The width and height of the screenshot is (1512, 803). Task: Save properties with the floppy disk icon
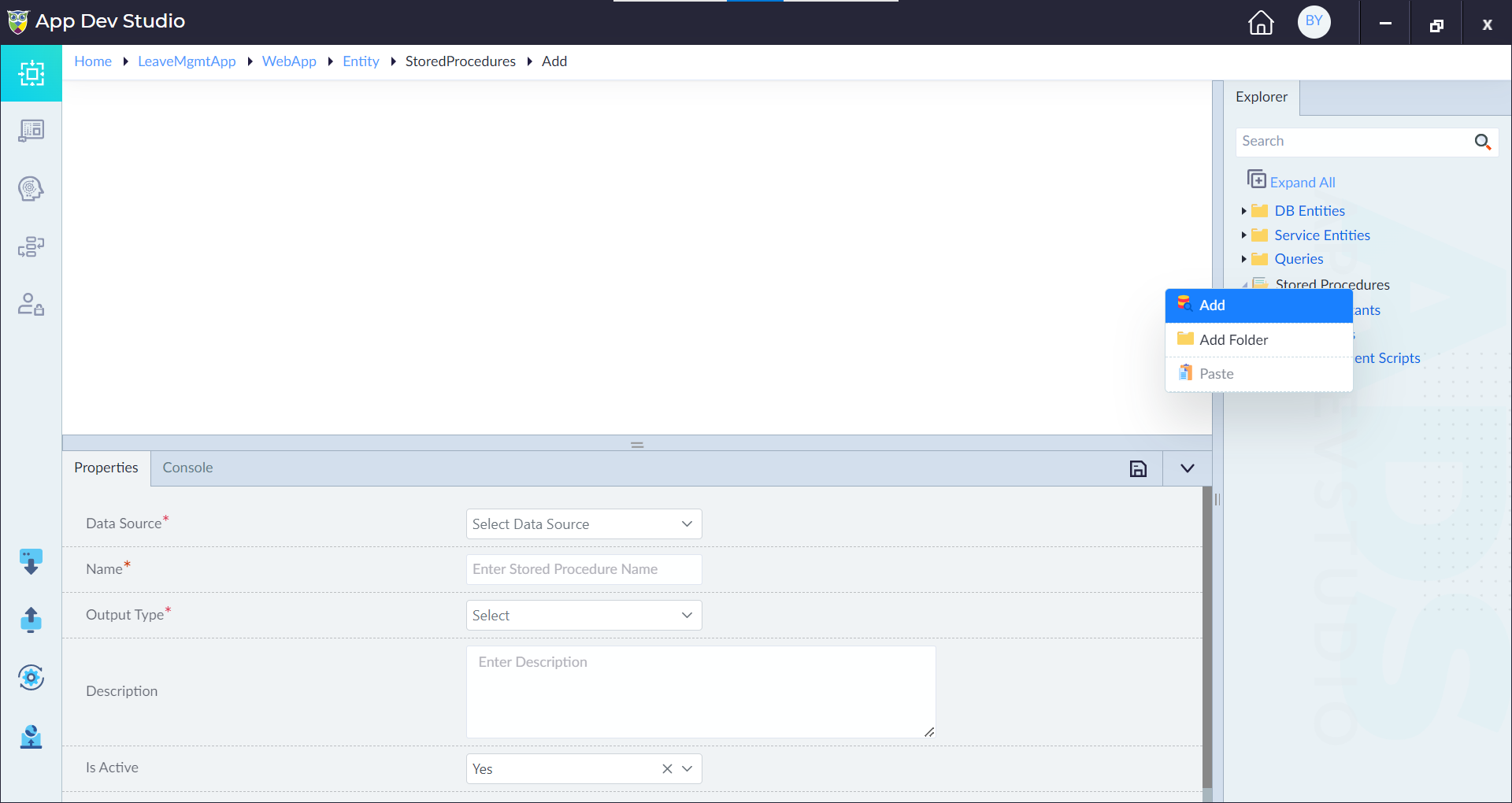pos(1138,469)
